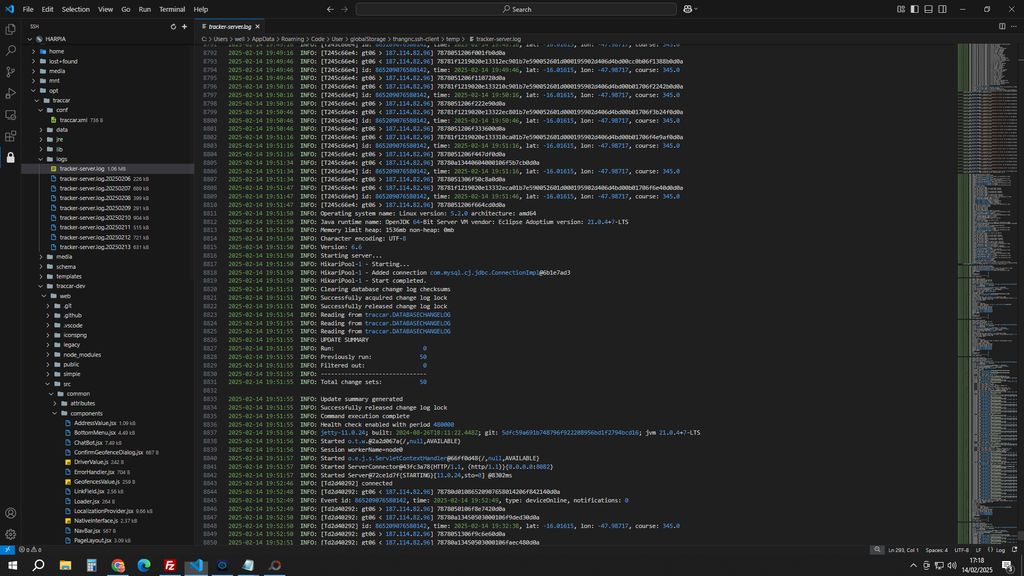Open traccar.xml in the file tree
The image size is (1024, 576).
[x=73, y=120]
